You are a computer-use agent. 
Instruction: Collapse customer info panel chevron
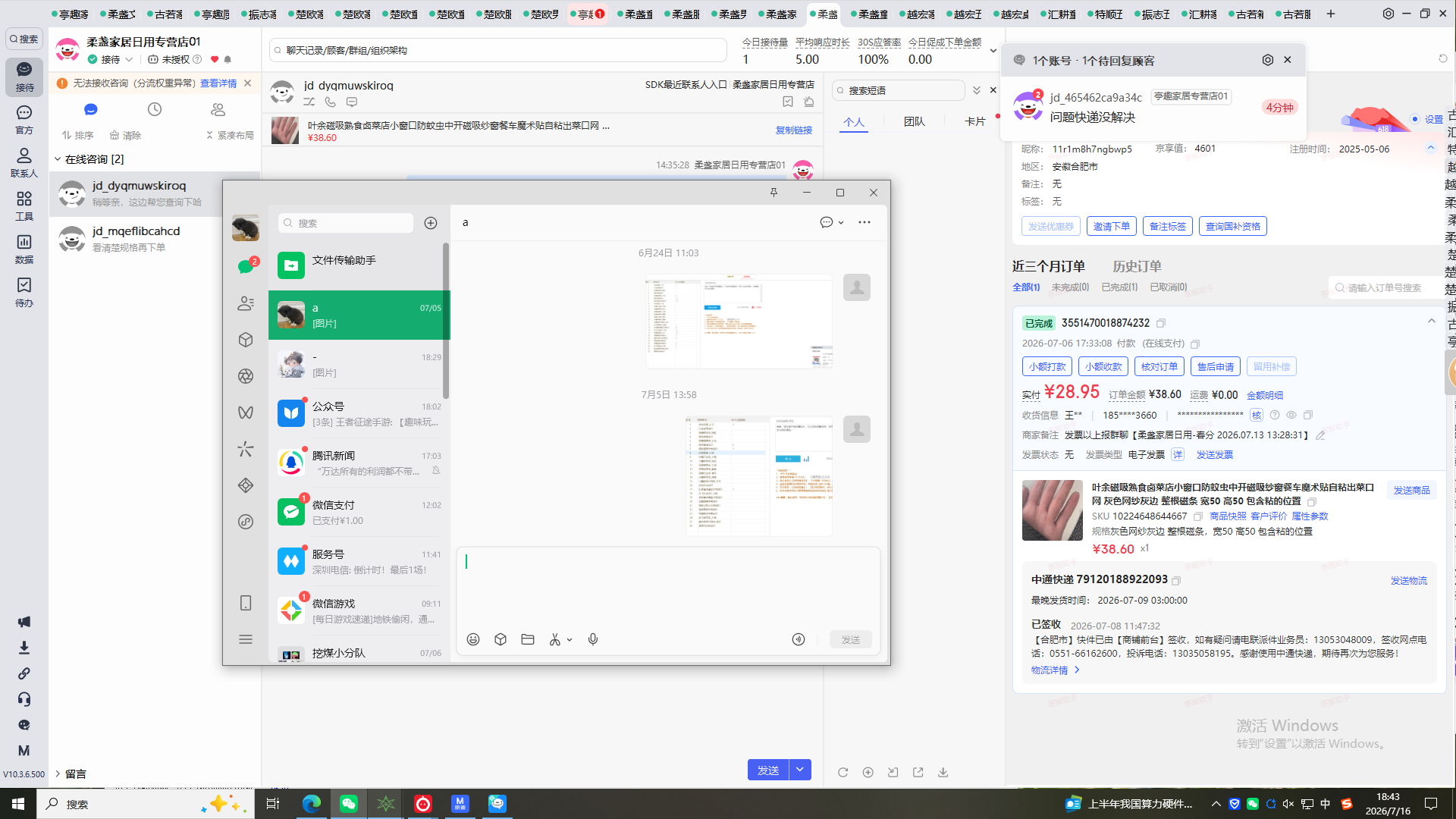[1430, 148]
